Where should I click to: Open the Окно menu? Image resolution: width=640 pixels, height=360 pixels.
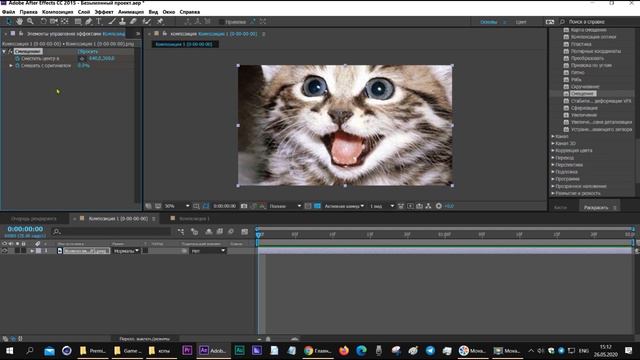coord(169,12)
